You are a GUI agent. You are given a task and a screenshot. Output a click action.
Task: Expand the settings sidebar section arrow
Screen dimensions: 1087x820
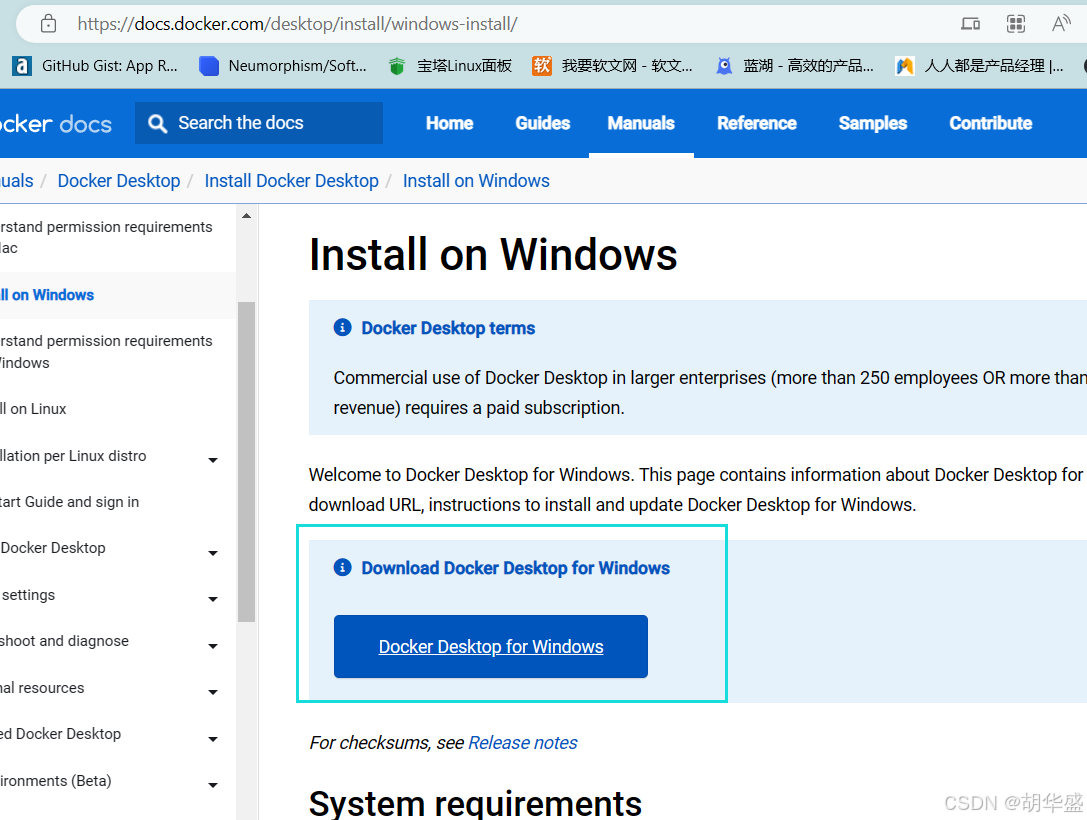tap(213, 599)
